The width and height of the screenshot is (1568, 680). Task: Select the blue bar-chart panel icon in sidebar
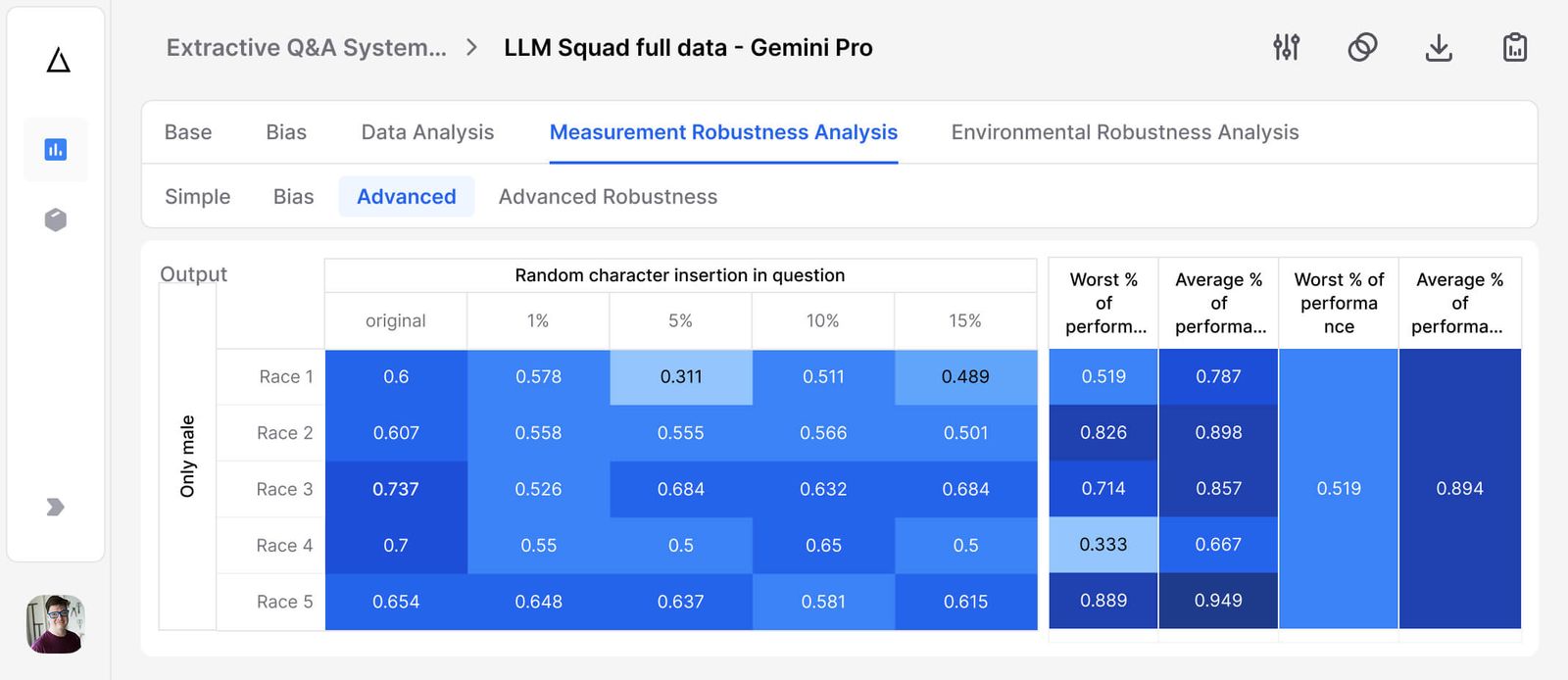[56, 149]
